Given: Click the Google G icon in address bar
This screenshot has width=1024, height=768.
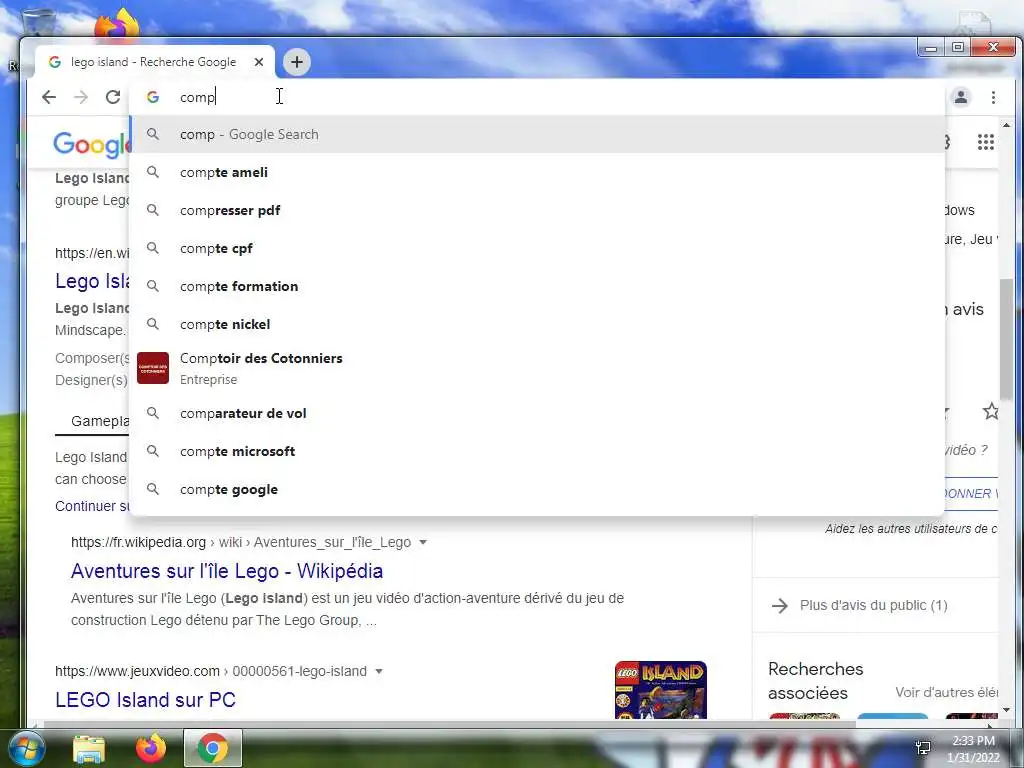Looking at the screenshot, I should pyautogui.click(x=153, y=97).
